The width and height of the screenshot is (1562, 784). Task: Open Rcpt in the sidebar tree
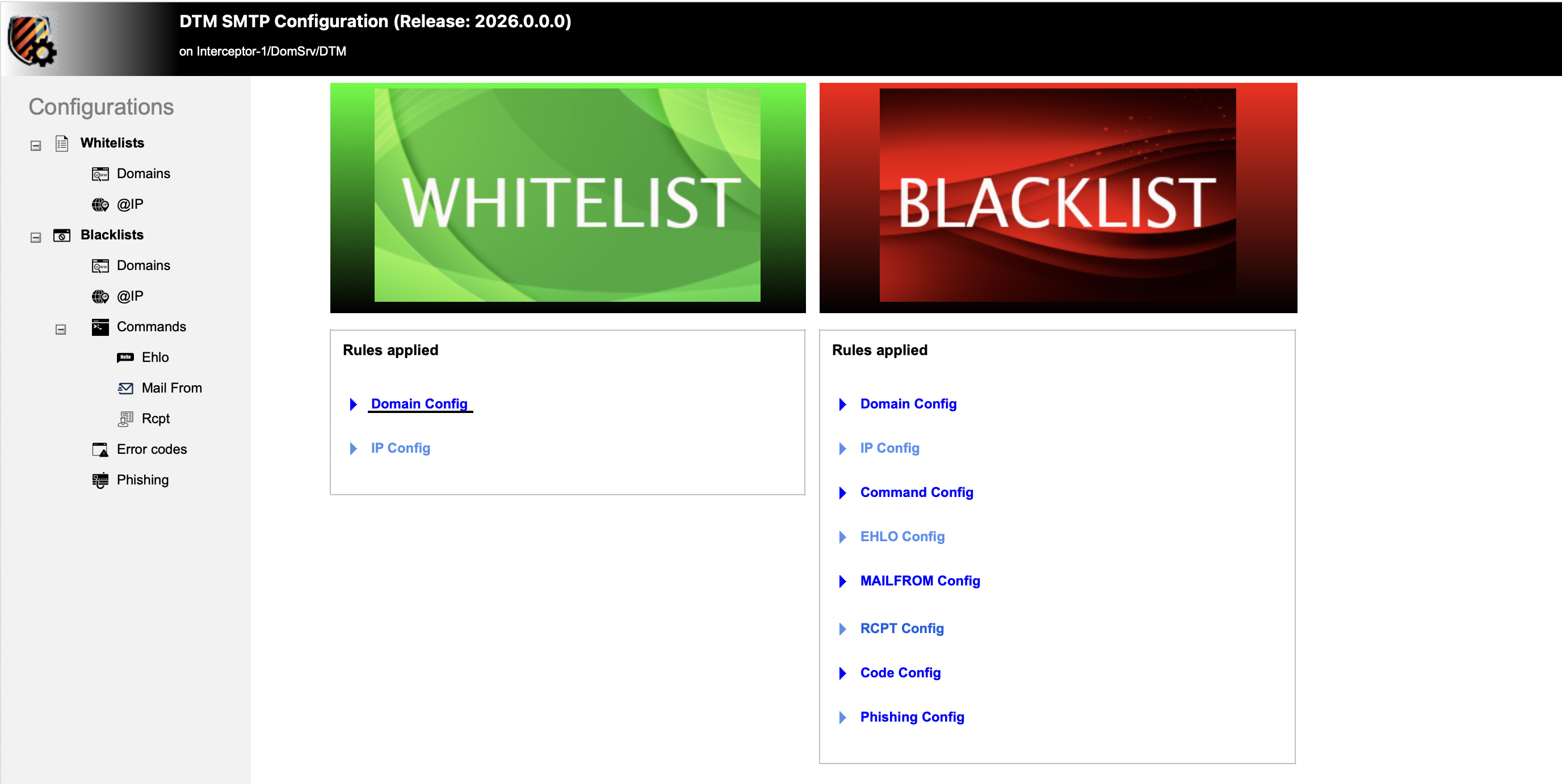click(155, 419)
